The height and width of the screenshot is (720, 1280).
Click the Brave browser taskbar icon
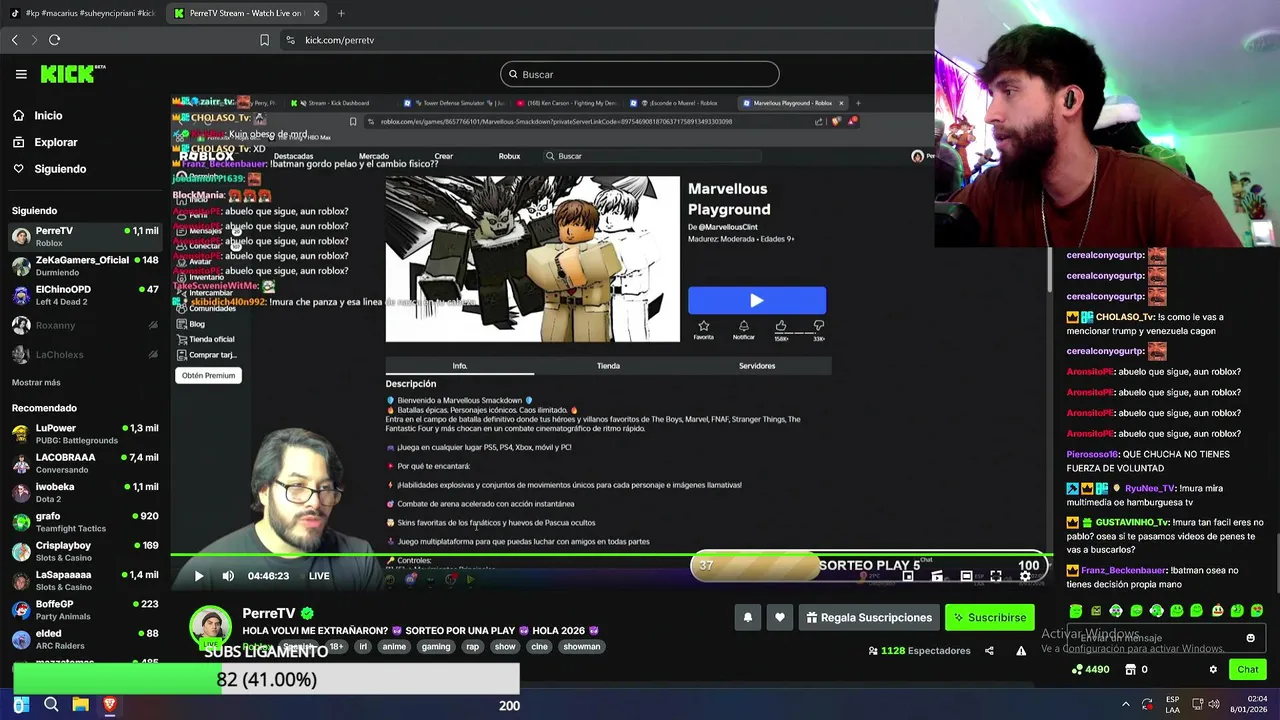[110, 705]
